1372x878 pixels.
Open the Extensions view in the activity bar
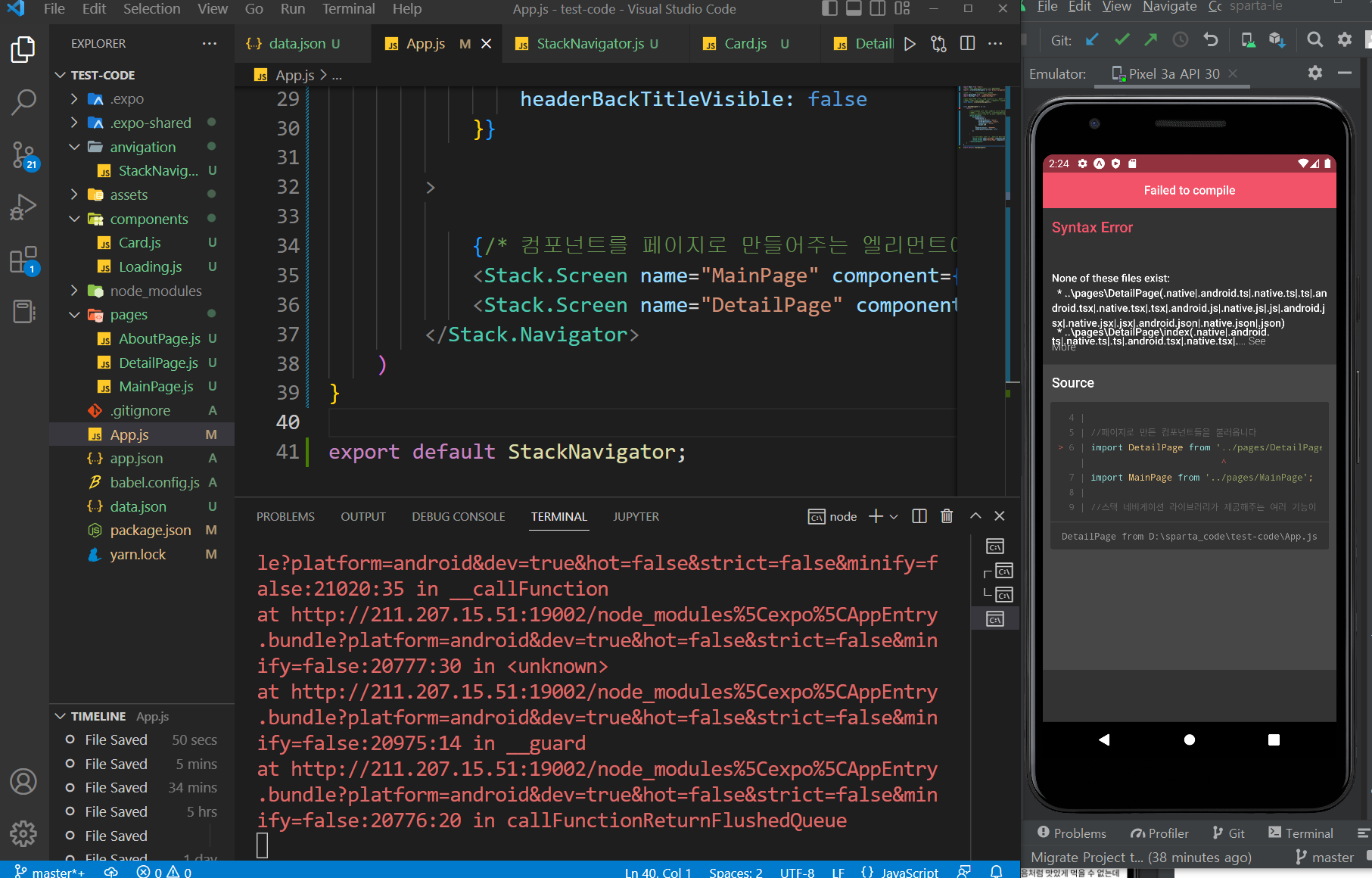pyautogui.click(x=23, y=260)
